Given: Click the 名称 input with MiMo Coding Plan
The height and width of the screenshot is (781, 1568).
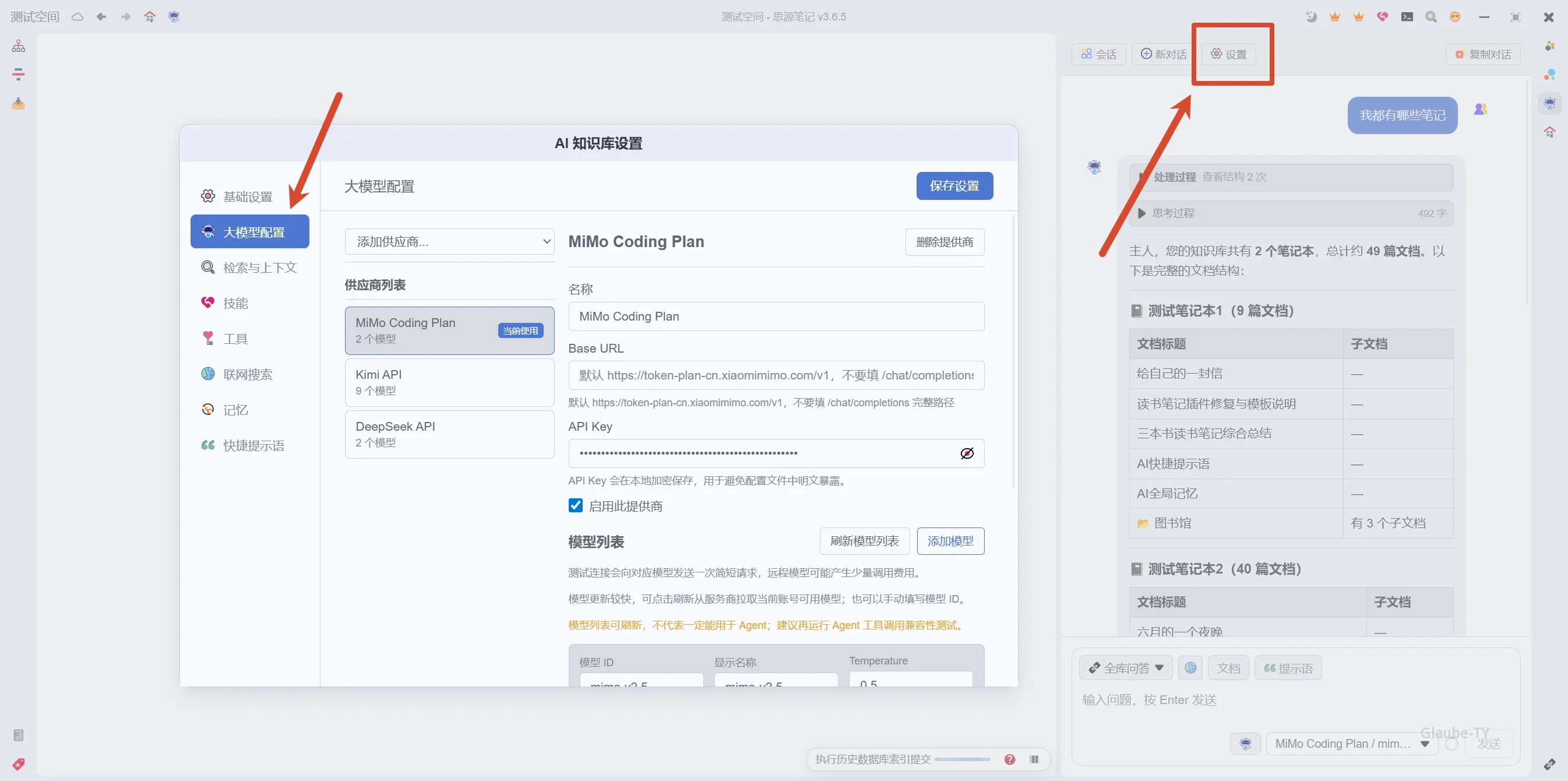Looking at the screenshot, I should (776, 316).
